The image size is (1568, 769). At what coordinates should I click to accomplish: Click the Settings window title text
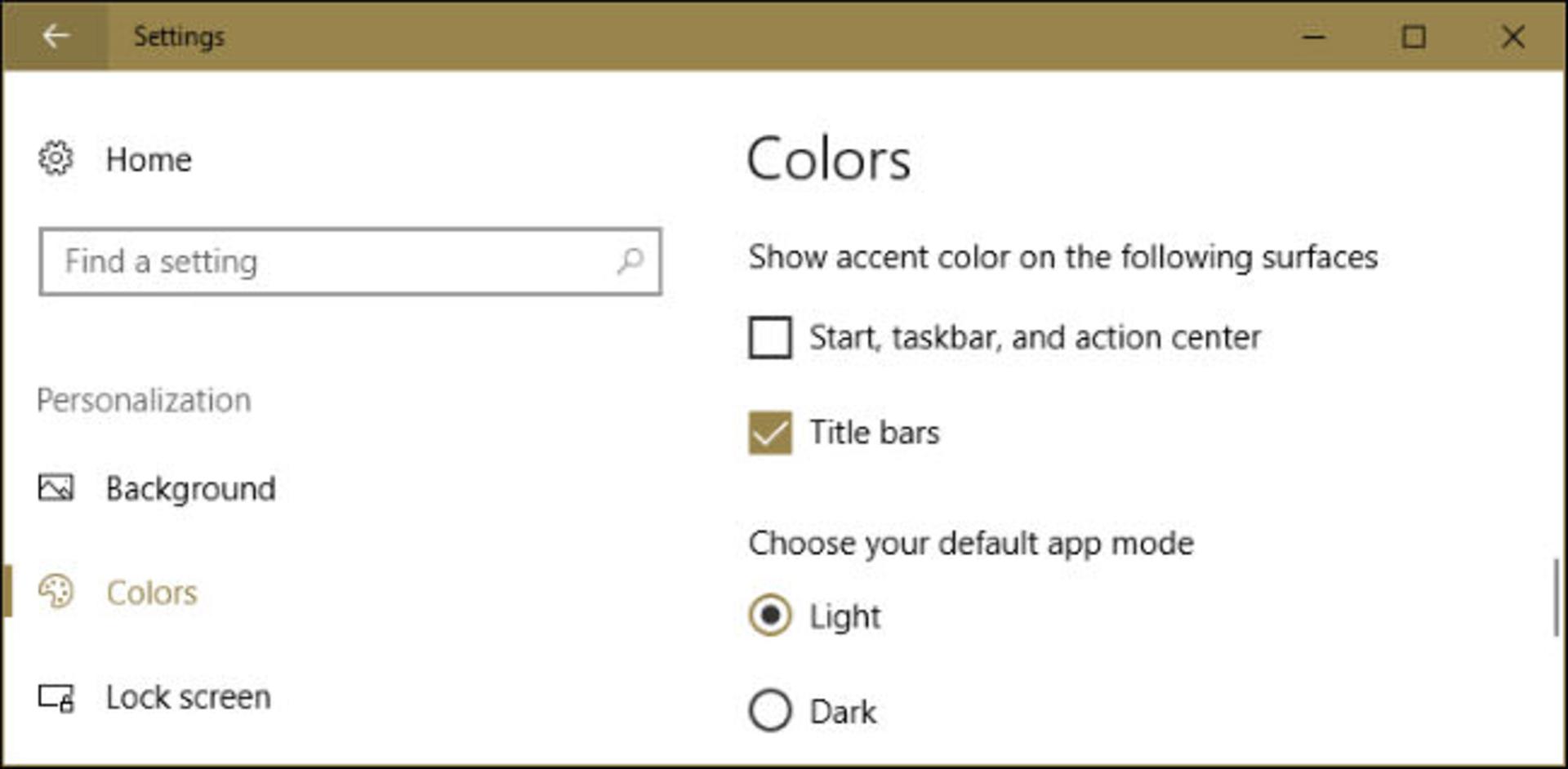coord(179,37)
